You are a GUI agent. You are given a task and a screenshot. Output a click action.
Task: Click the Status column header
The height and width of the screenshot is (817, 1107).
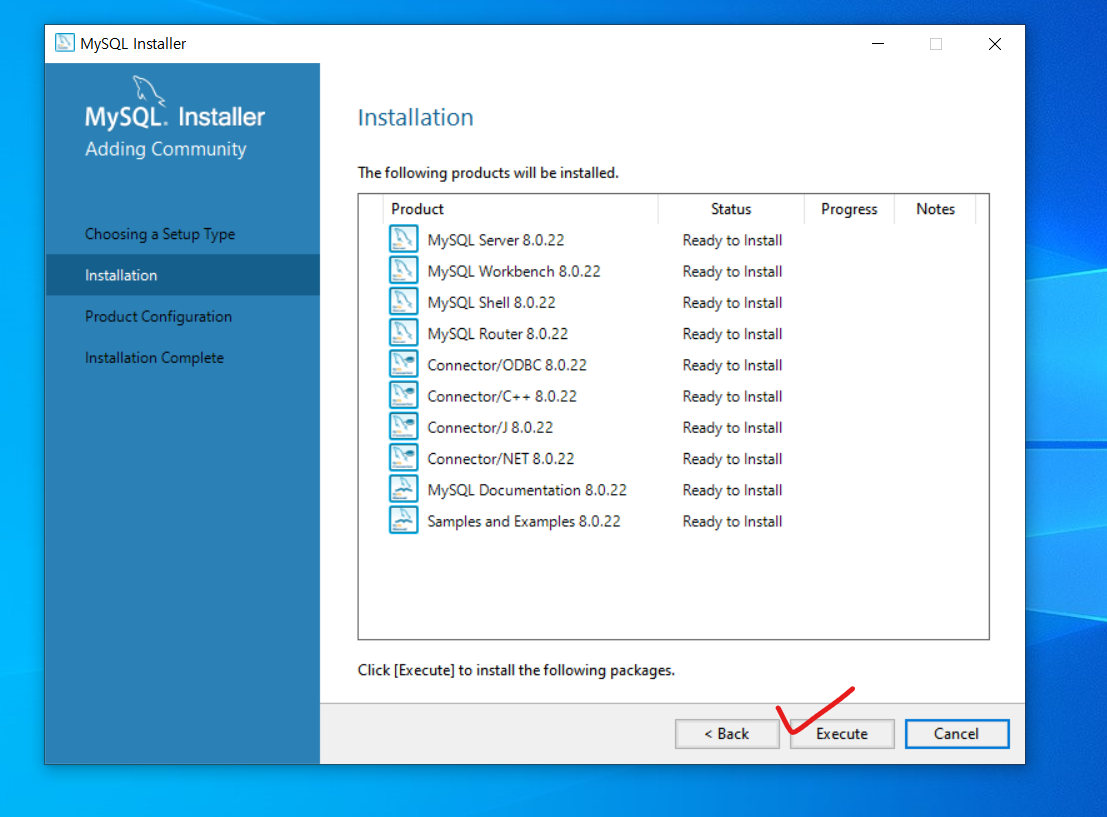coord(731,209)
